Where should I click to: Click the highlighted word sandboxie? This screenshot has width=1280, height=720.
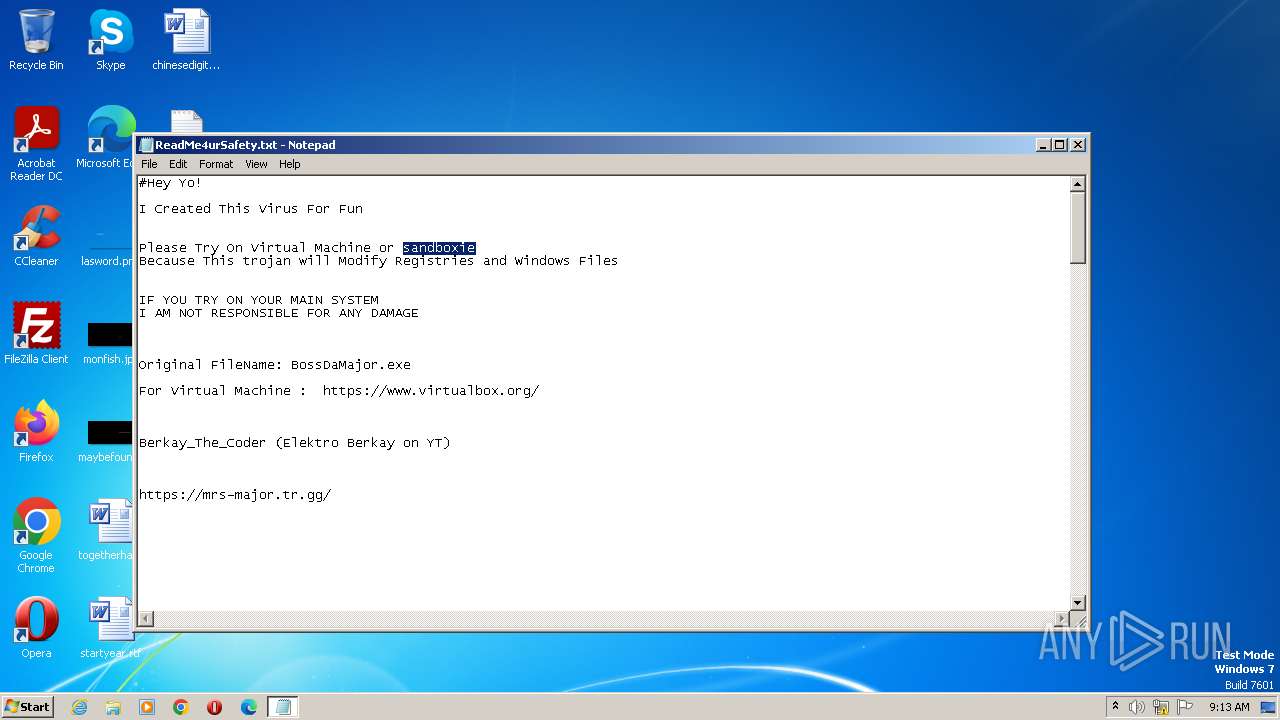pos(439,248)
